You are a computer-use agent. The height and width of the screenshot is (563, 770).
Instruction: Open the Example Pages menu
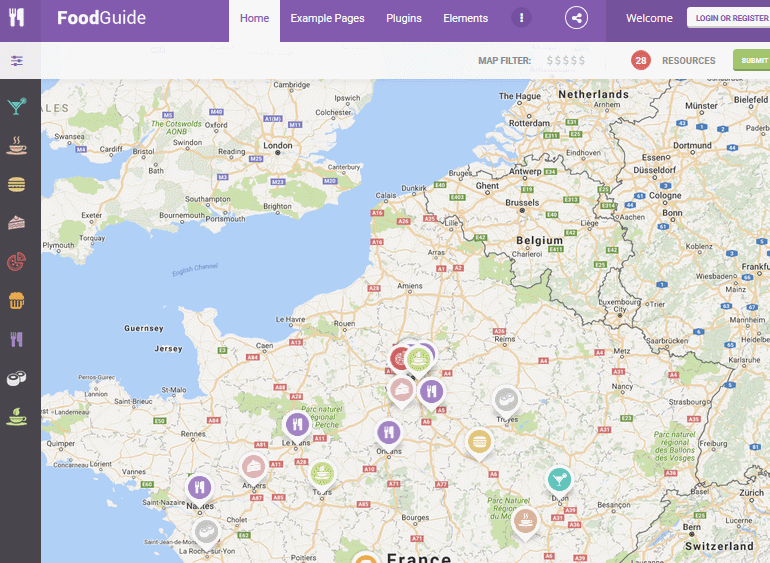pyautogui.click(x=328, y=18)
